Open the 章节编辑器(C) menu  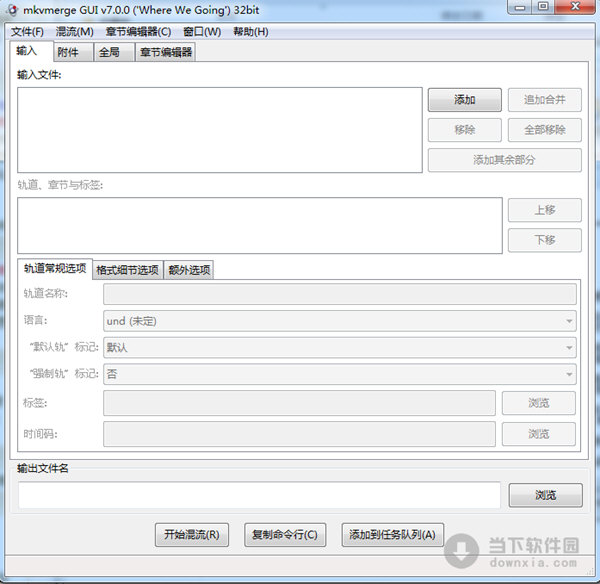coord(138,31)
